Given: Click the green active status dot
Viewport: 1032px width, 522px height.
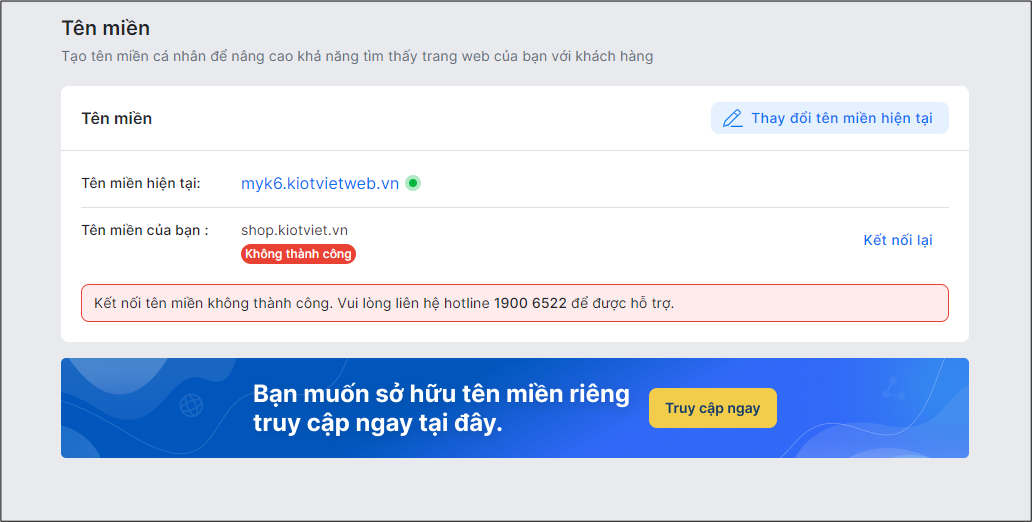Looking at the screenshot, I should pyautogui.click(x=413, y=183).
